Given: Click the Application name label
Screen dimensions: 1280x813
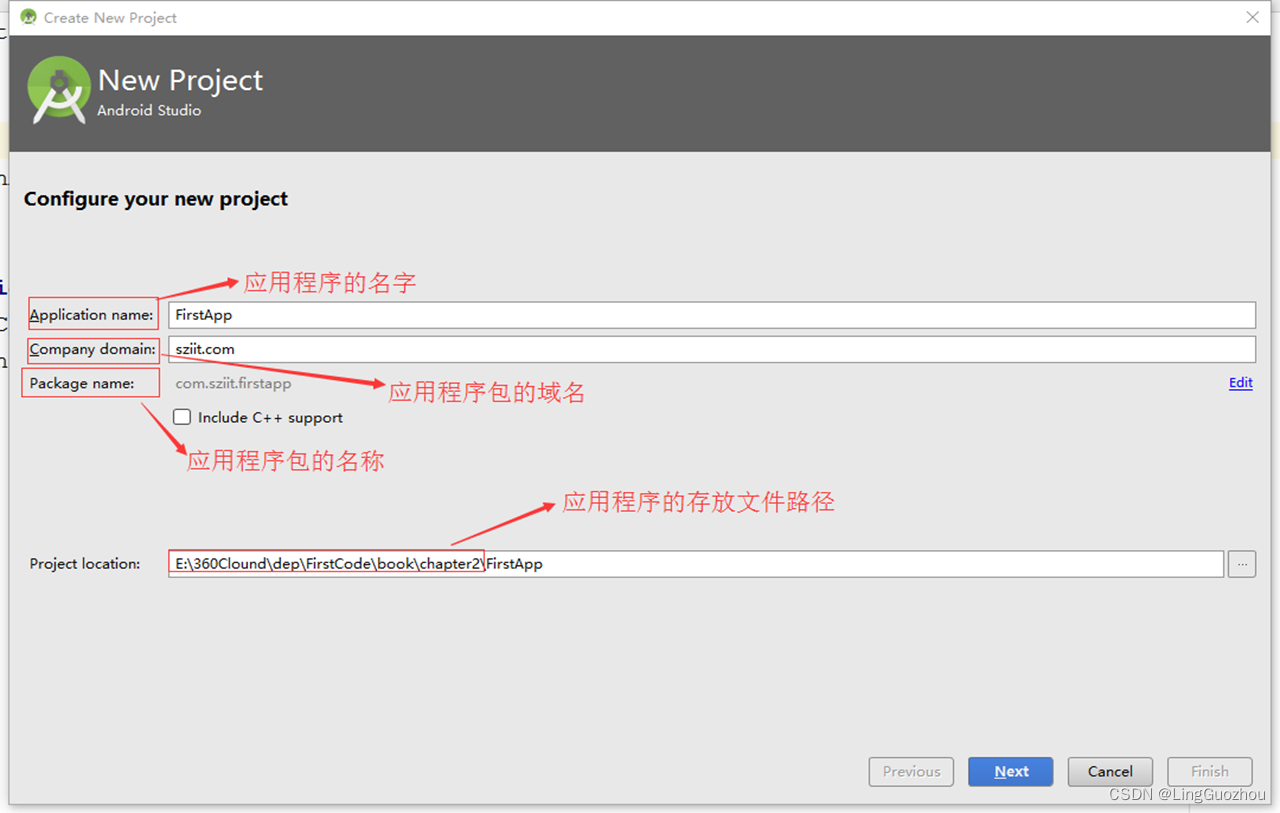Looking at the screenshot, I should 91,315.
